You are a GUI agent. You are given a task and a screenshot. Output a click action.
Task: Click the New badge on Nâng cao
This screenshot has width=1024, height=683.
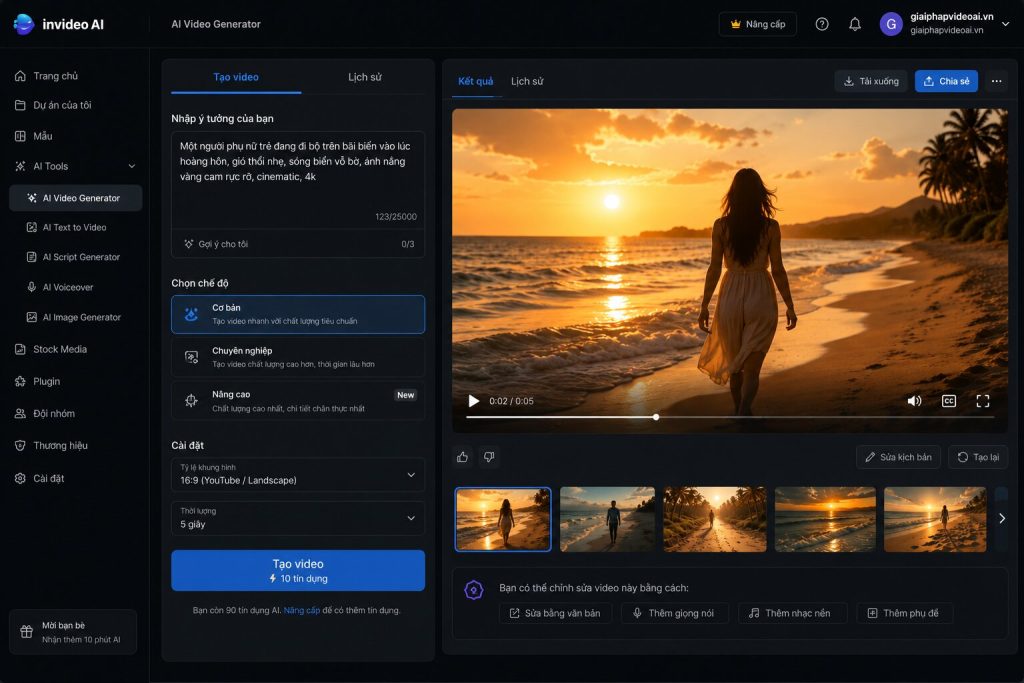click(x=406, y=395)
